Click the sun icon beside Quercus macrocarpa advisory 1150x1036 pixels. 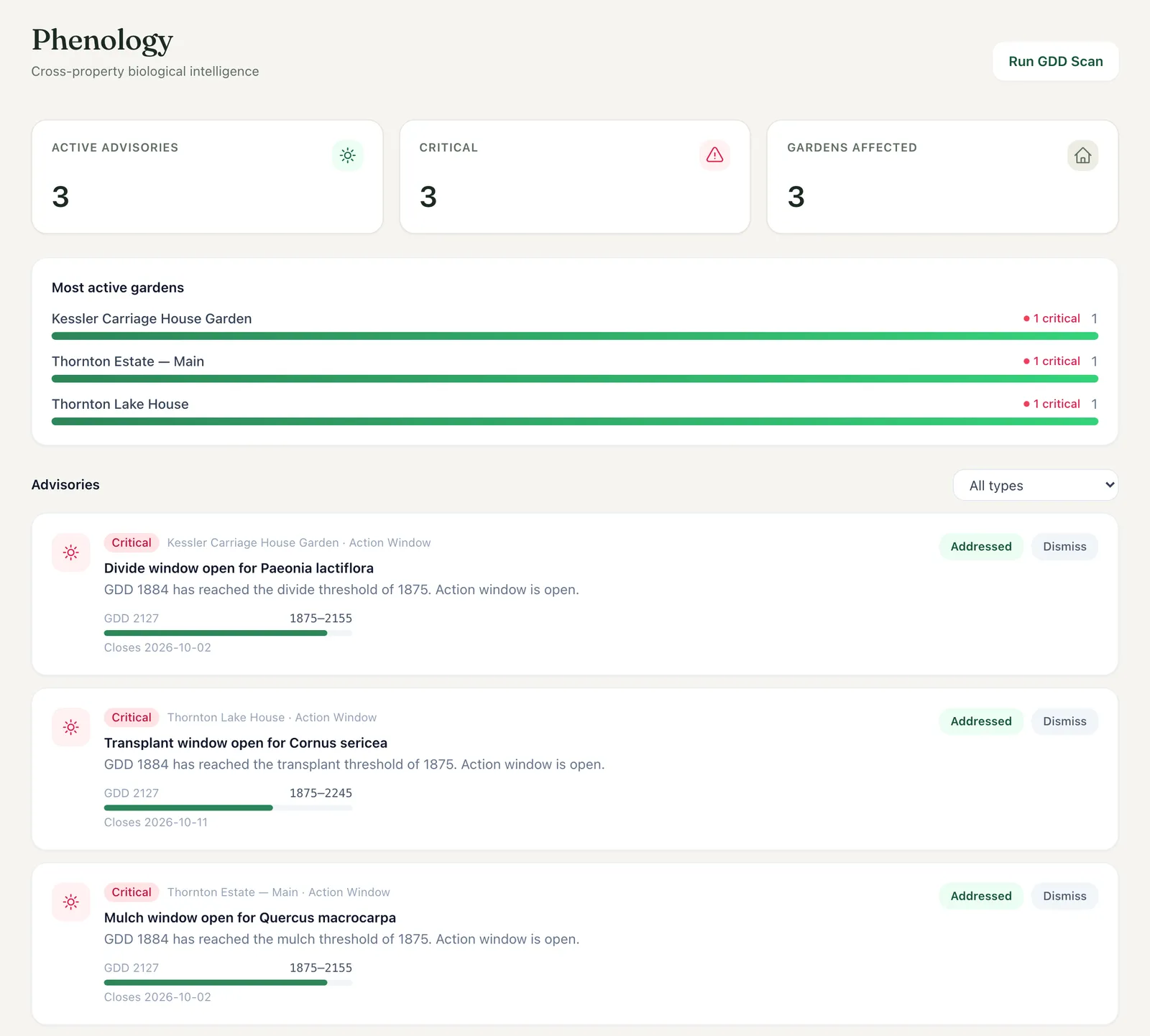pyautogui.click(x=71, y=902)
